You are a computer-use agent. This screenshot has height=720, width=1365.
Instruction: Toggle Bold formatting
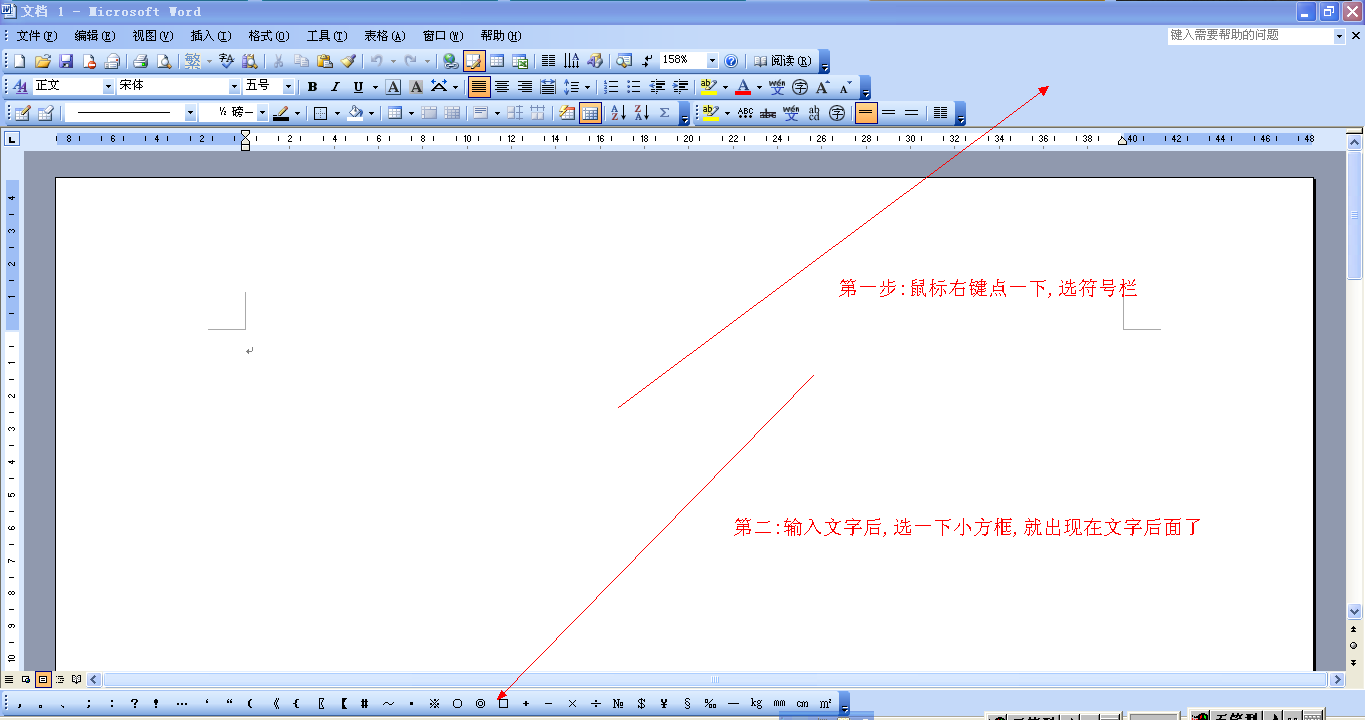[x=312, y=87]
